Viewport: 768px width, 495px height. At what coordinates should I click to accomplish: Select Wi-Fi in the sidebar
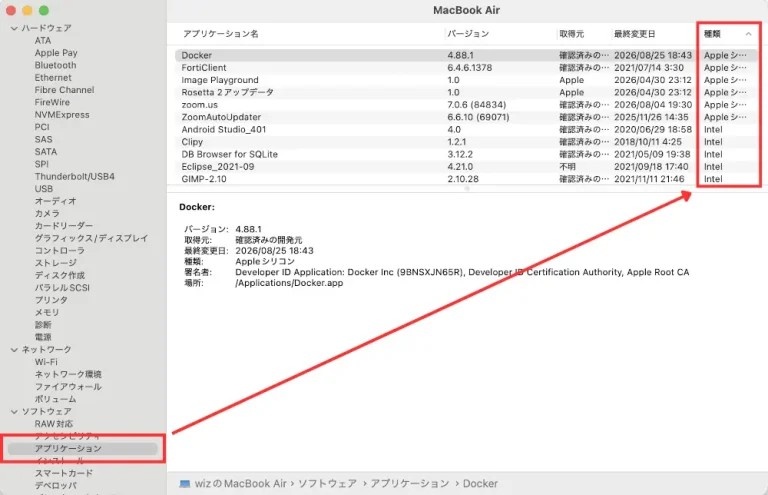pyautogui.click(x=46, y=362)
